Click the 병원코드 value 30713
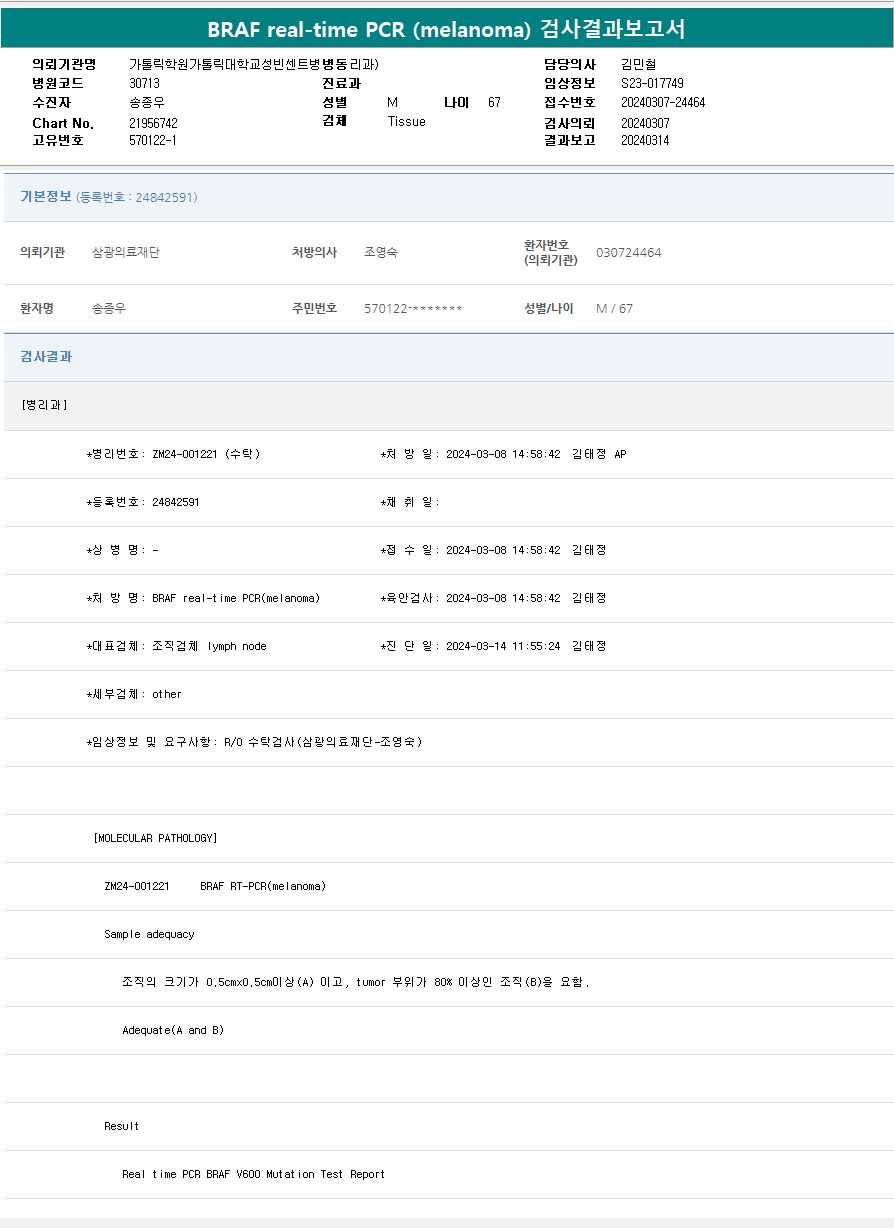 (x=144, y=84)
